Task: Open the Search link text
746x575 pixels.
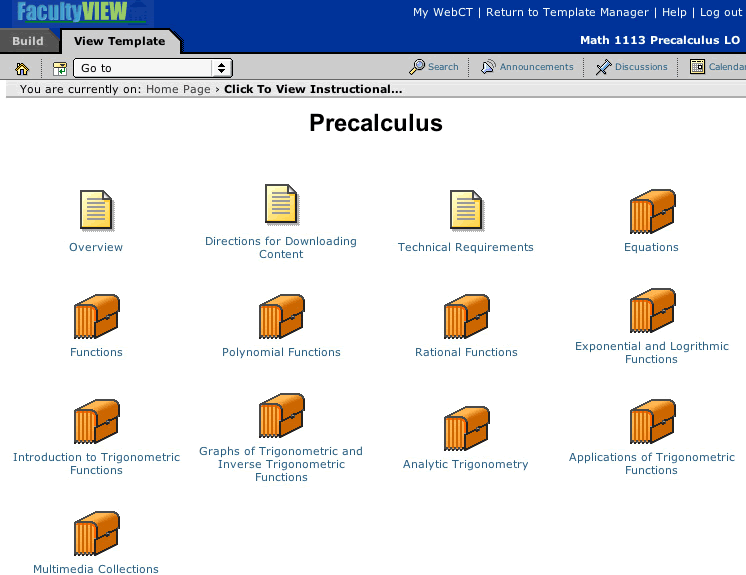Action: pos(443,67)
